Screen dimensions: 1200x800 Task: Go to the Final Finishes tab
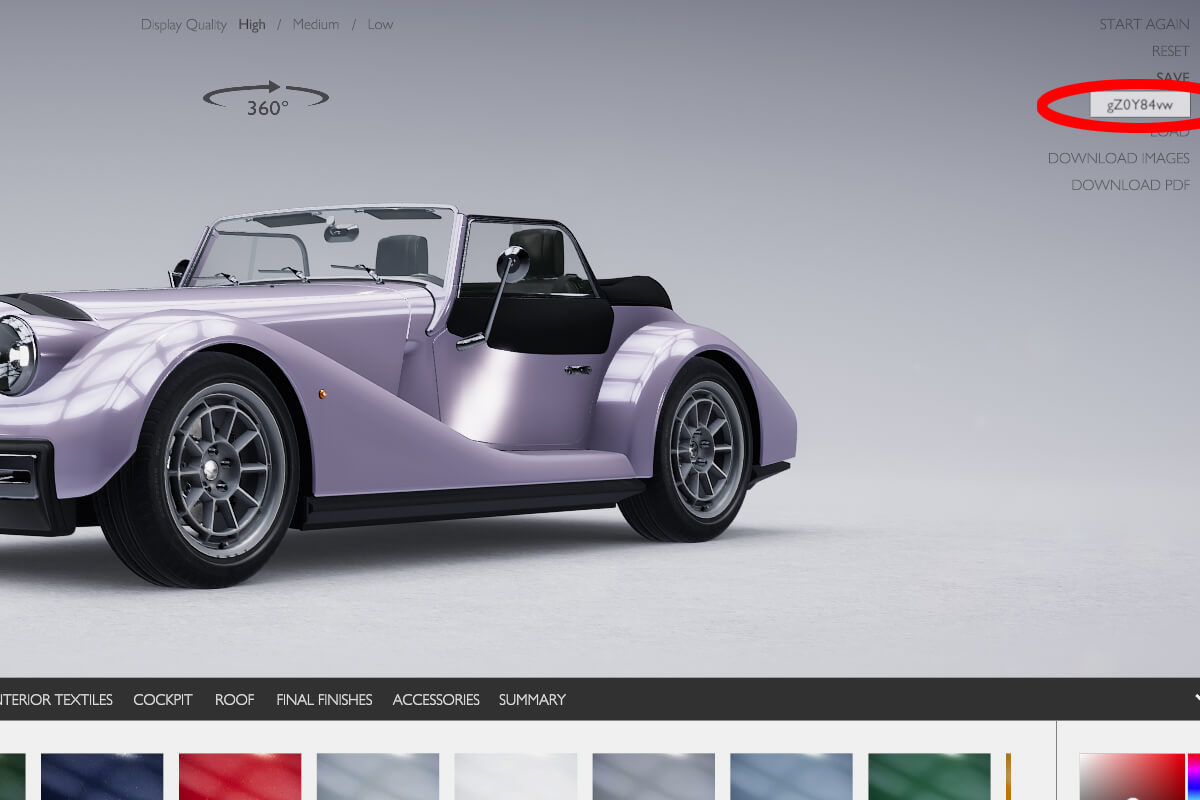click(x=324, y=700)
